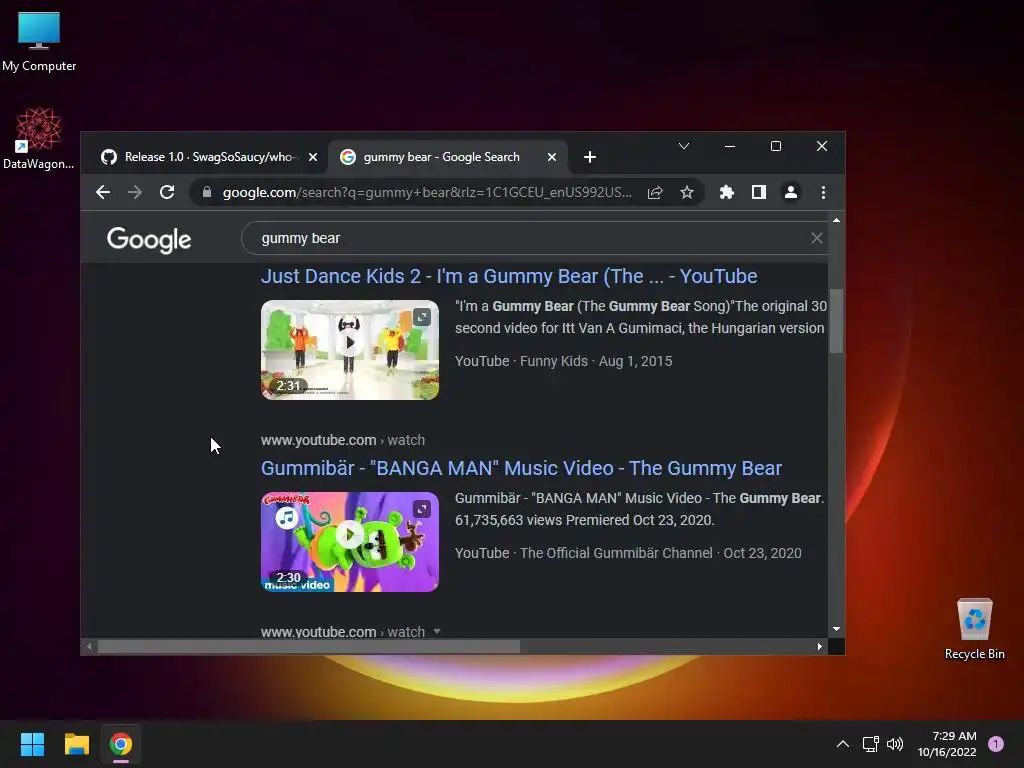The height and width of the screenshot is (768, 1024).
Task: Click www.youtube.com › watch above BANGA MAN
Action: click(x=343, y=440)
